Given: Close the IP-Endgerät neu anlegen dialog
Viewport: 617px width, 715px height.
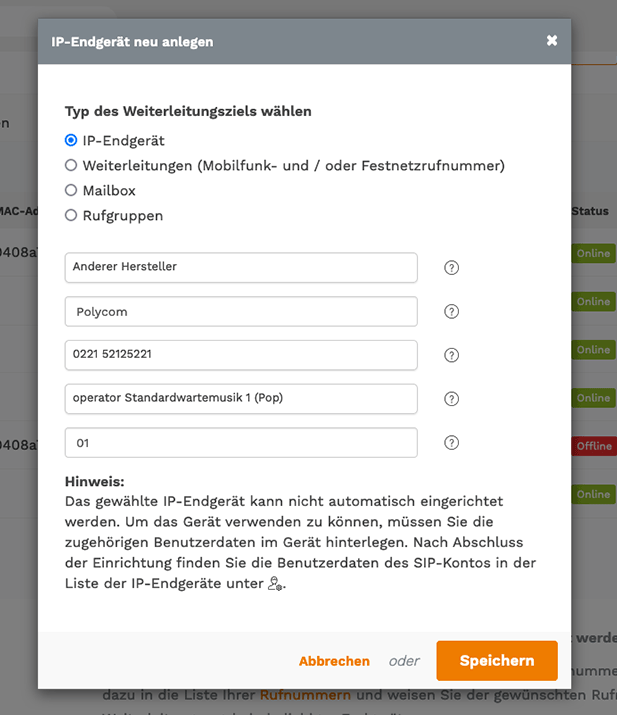Looking at the screenshot, I should (552, 41).
